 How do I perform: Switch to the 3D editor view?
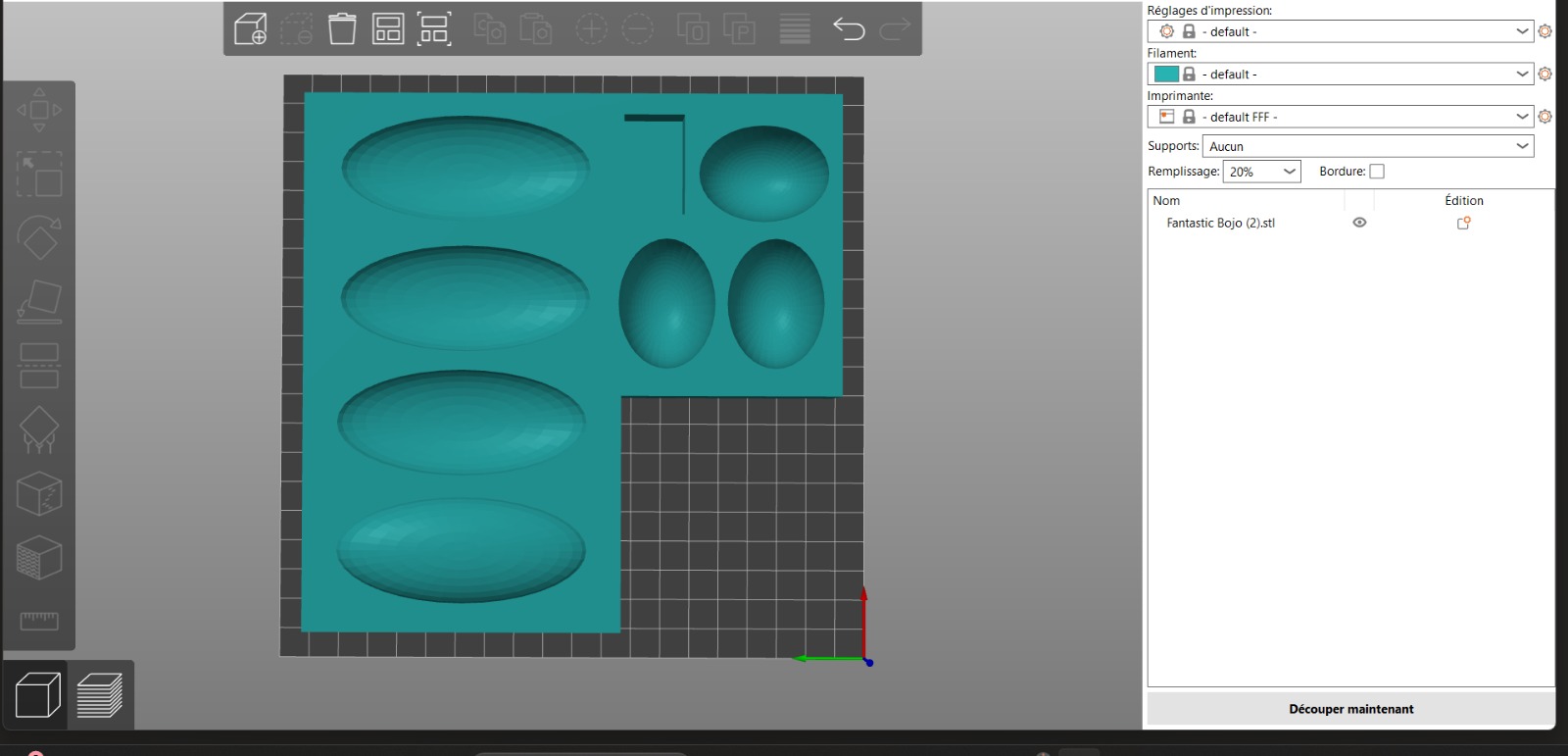37,695
